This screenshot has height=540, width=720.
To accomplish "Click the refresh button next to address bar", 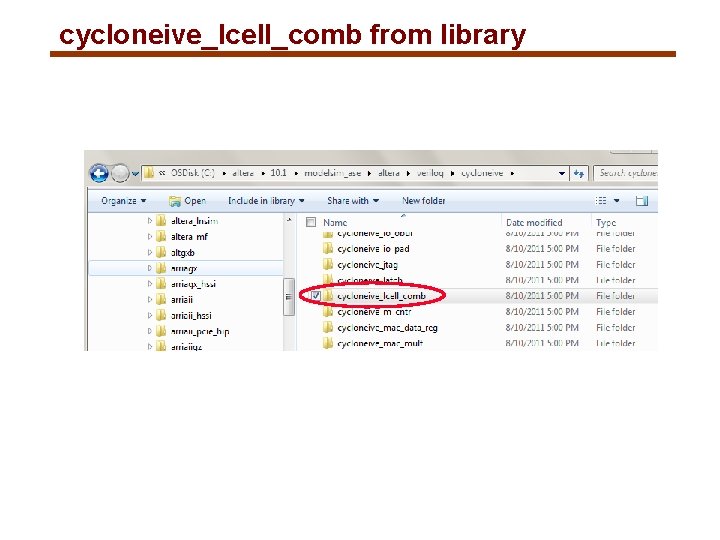I will pyautogui.click(x=579, y=174).
